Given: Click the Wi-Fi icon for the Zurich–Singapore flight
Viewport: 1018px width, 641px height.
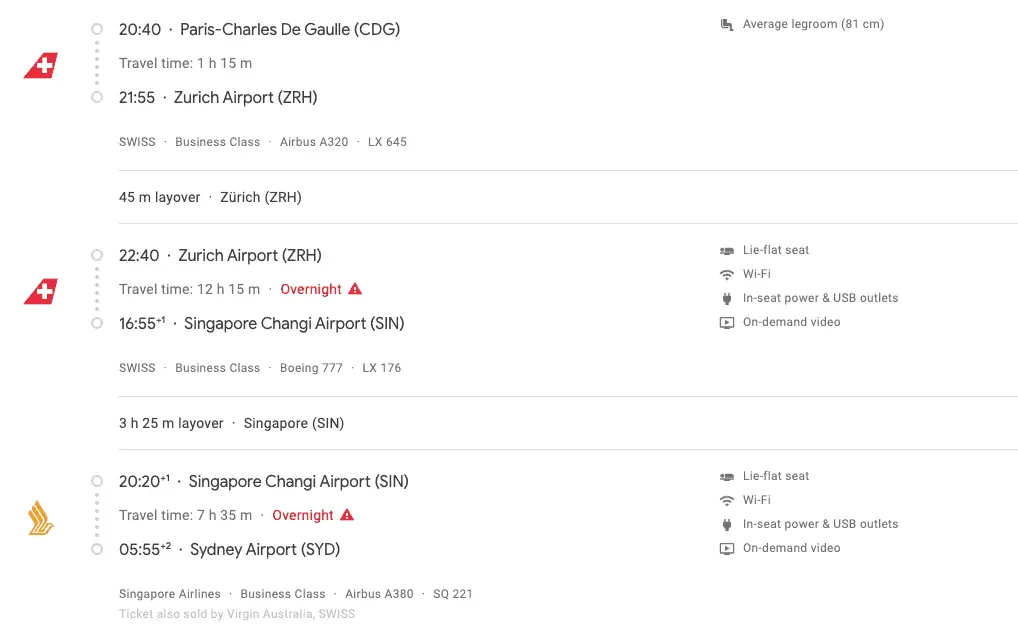Looking at the screenshot, I should tap(727, 275).
